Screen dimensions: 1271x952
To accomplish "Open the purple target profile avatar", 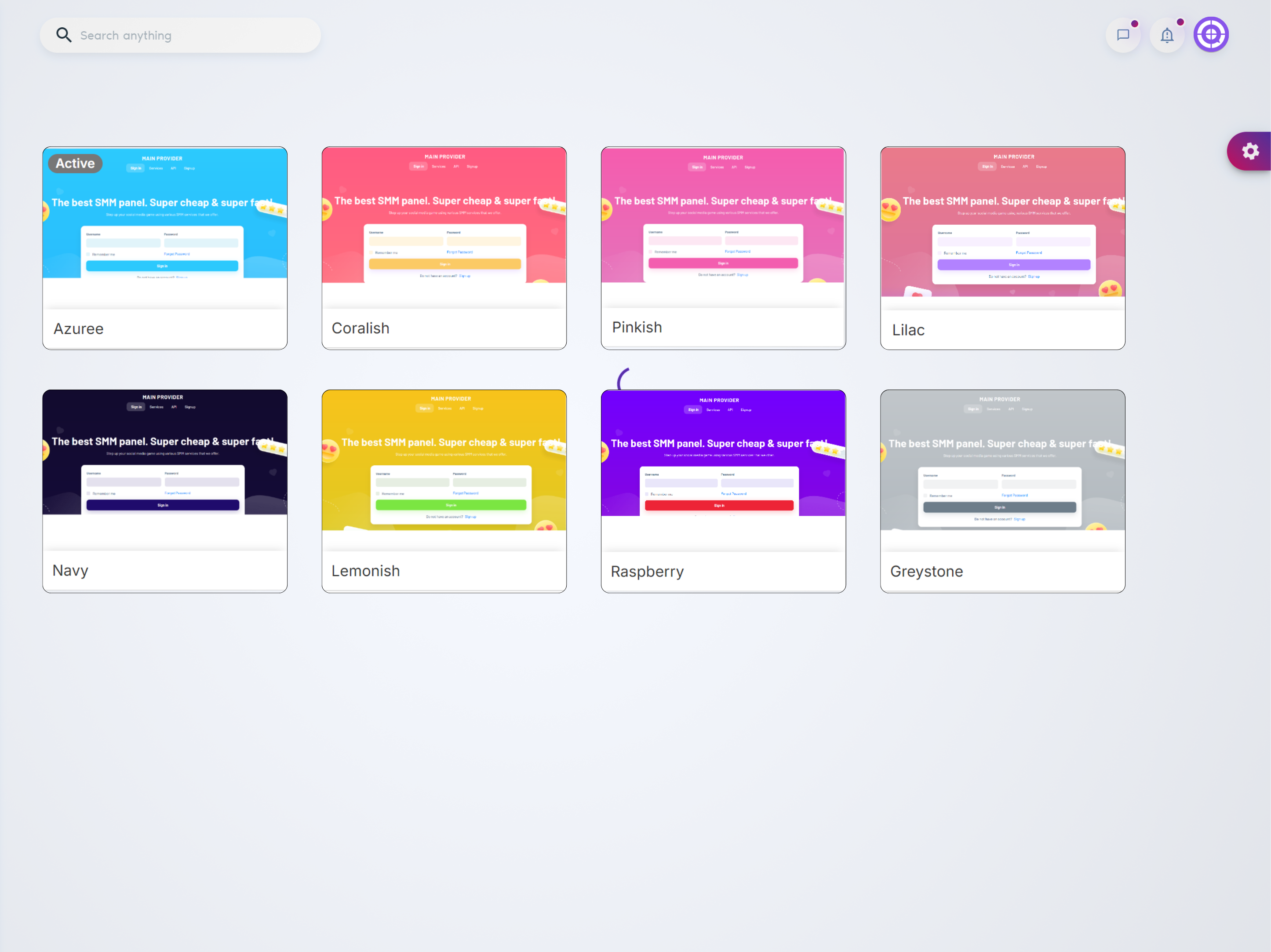I will 1211,34.
